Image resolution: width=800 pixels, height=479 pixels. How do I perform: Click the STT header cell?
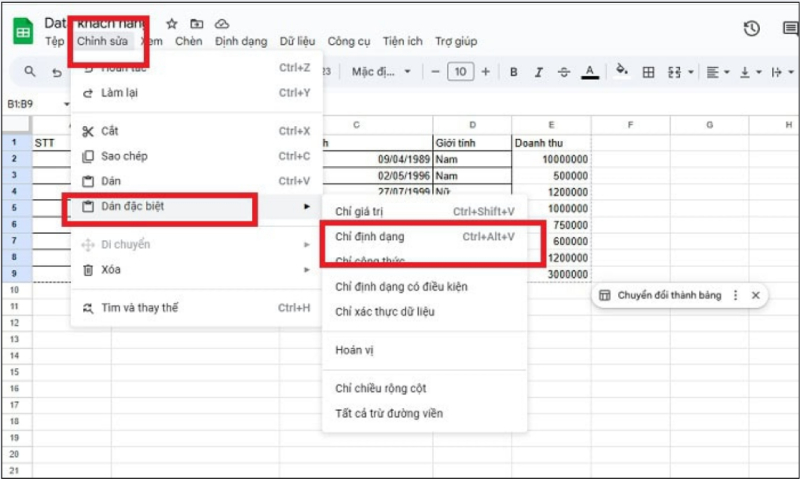(x=52, y=143)
